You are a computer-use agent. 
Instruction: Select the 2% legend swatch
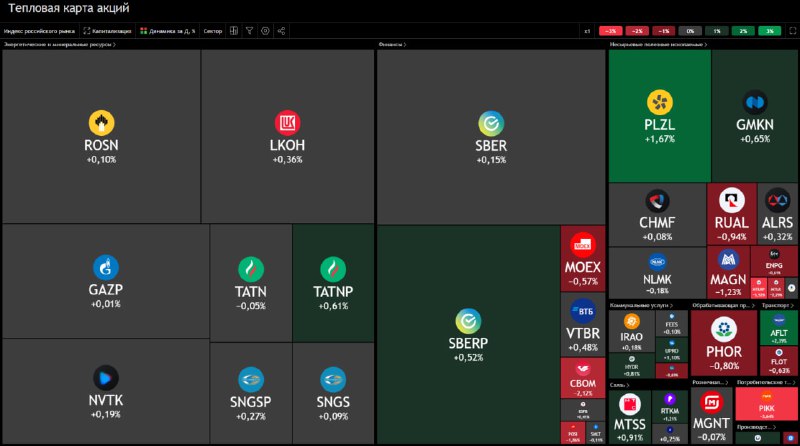743,31
